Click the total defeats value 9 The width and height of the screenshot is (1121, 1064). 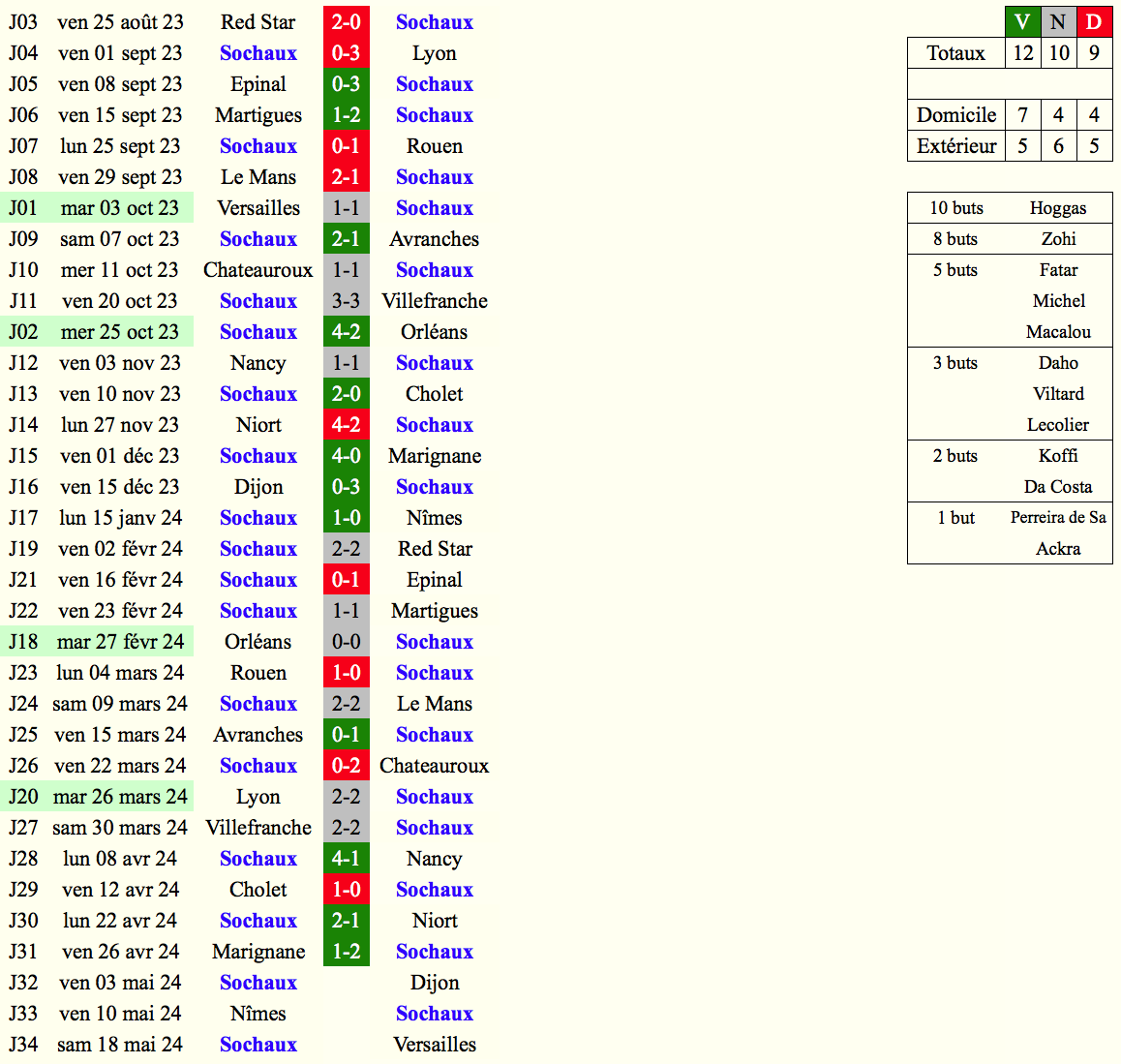tap(1094, 53)
